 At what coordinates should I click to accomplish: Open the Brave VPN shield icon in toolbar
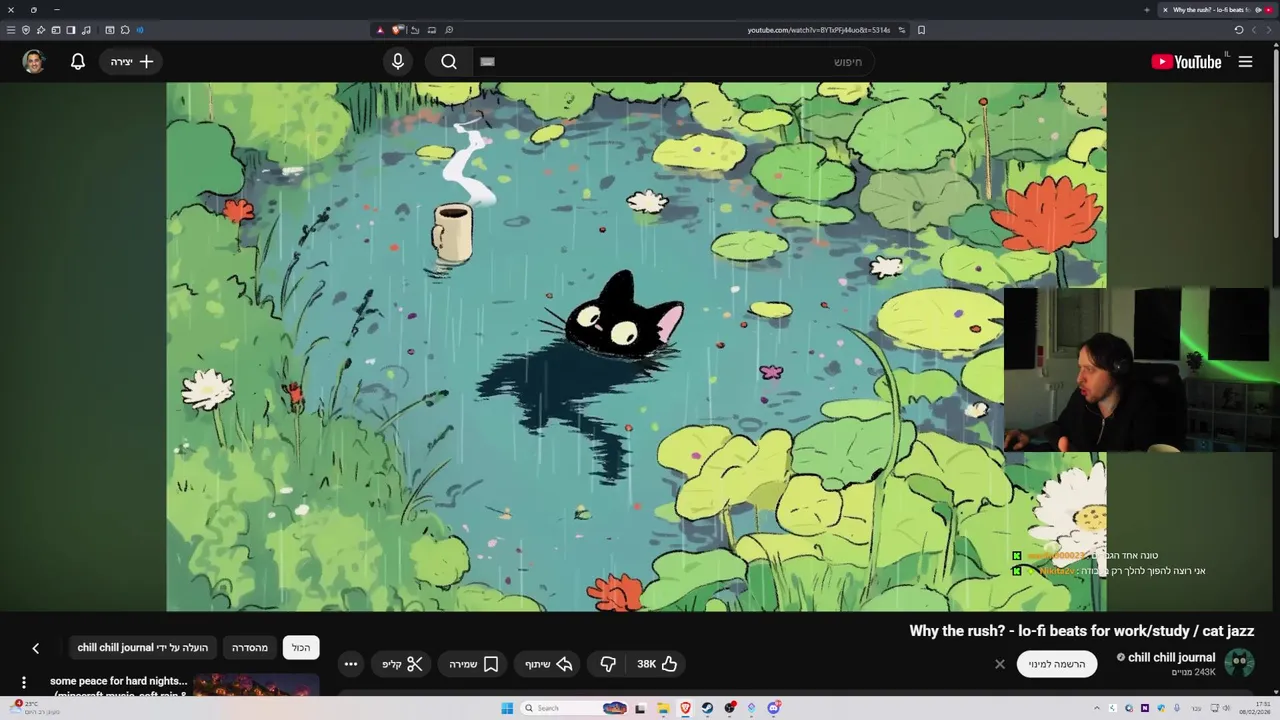tap(26, 30)
